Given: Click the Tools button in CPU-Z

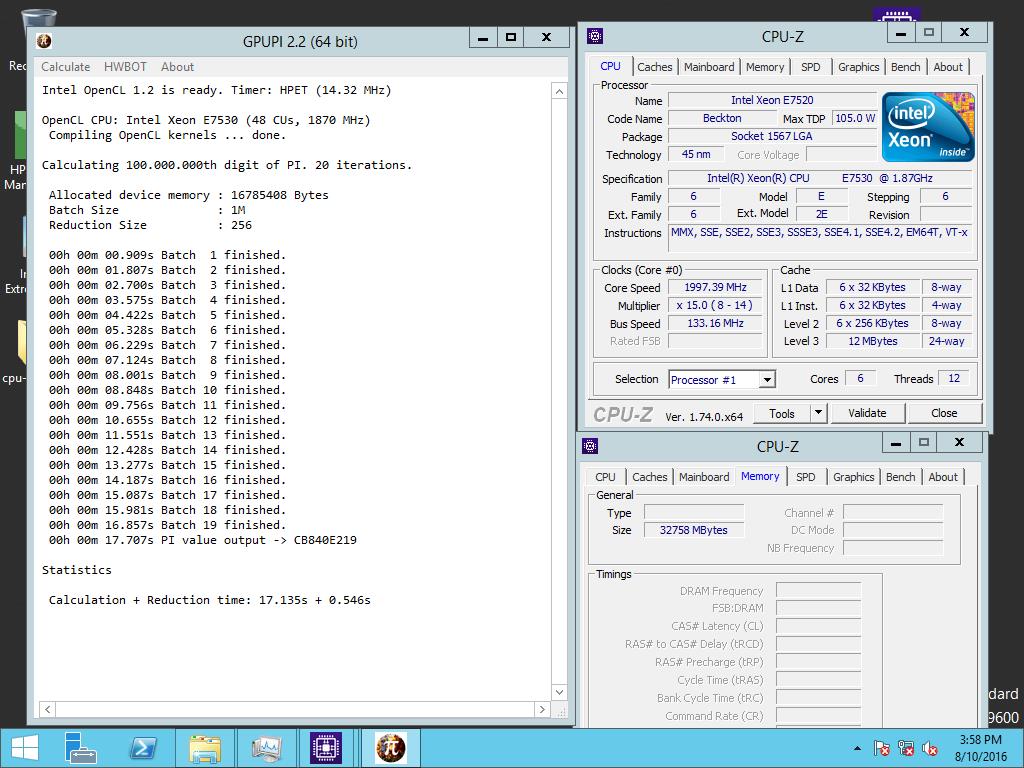Looking at the screenshot, I should pos(782,413).
